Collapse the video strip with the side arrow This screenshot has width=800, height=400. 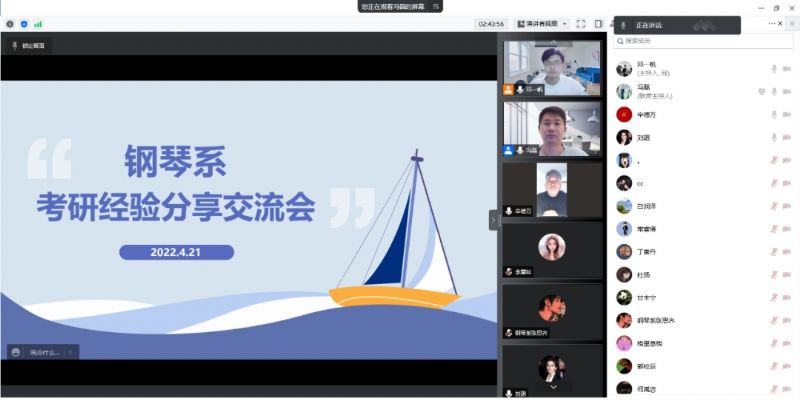(x=493, y=220)
